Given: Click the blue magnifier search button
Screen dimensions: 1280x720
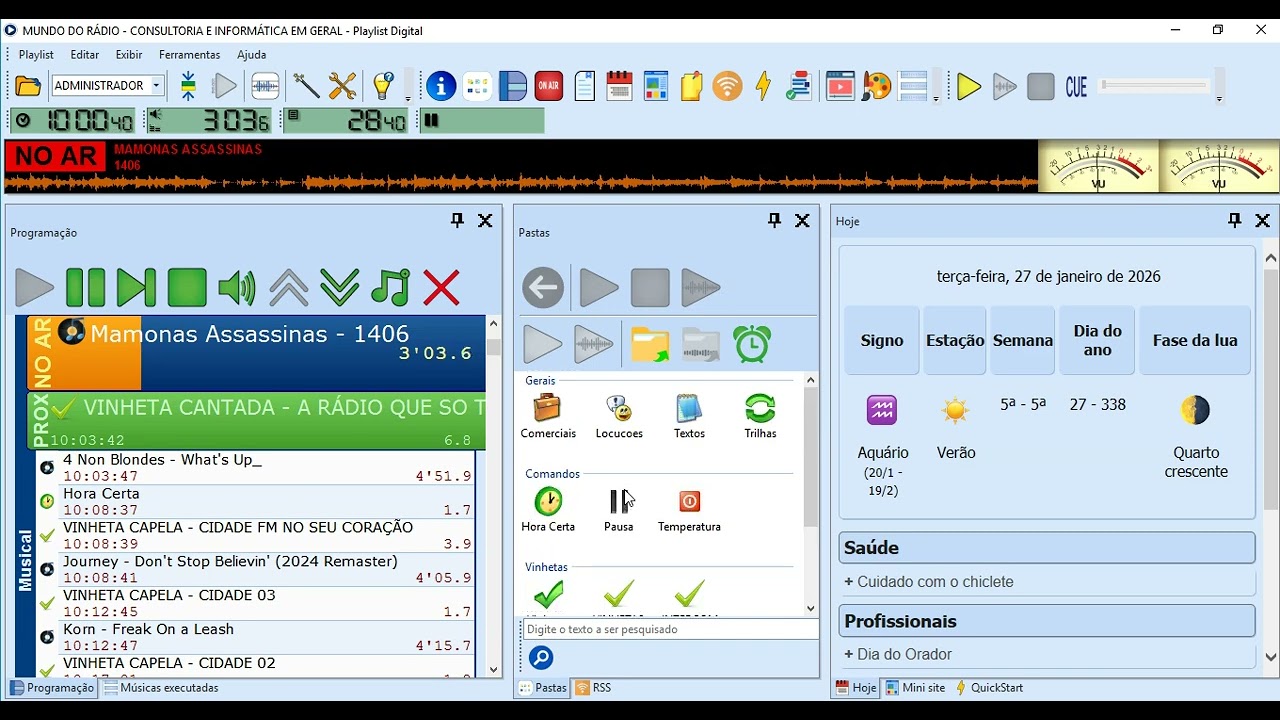Looking at the screenshot, I should (x=541, y=658).
